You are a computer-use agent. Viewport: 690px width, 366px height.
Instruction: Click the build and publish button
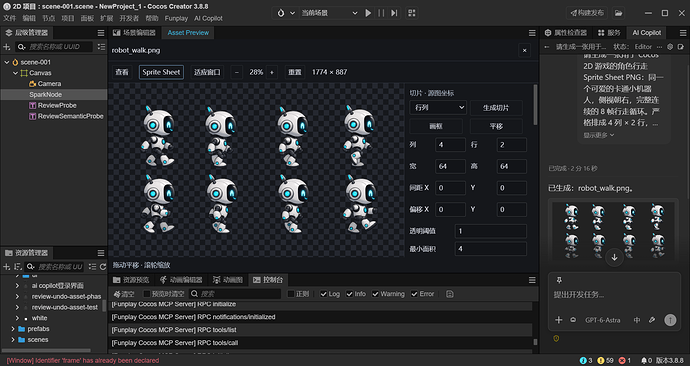pyautogui.click(x=587, y=13)
